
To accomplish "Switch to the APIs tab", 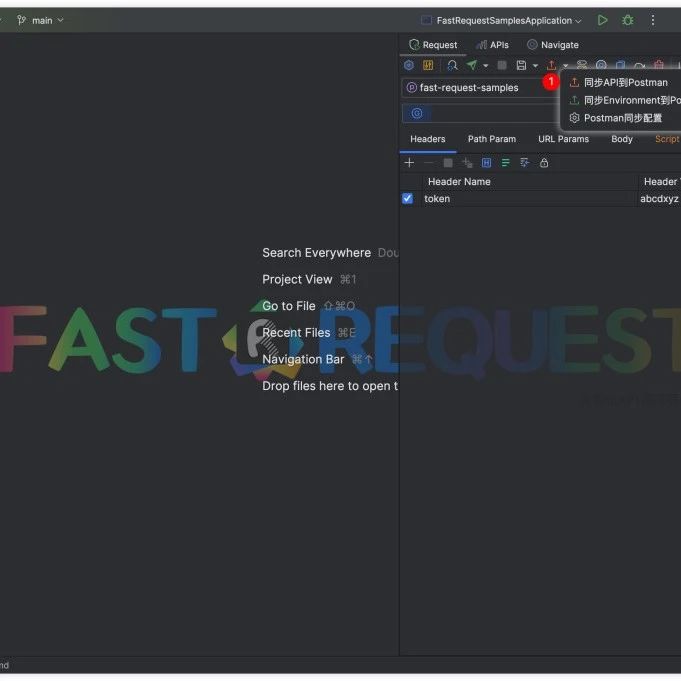I will 493,45.
